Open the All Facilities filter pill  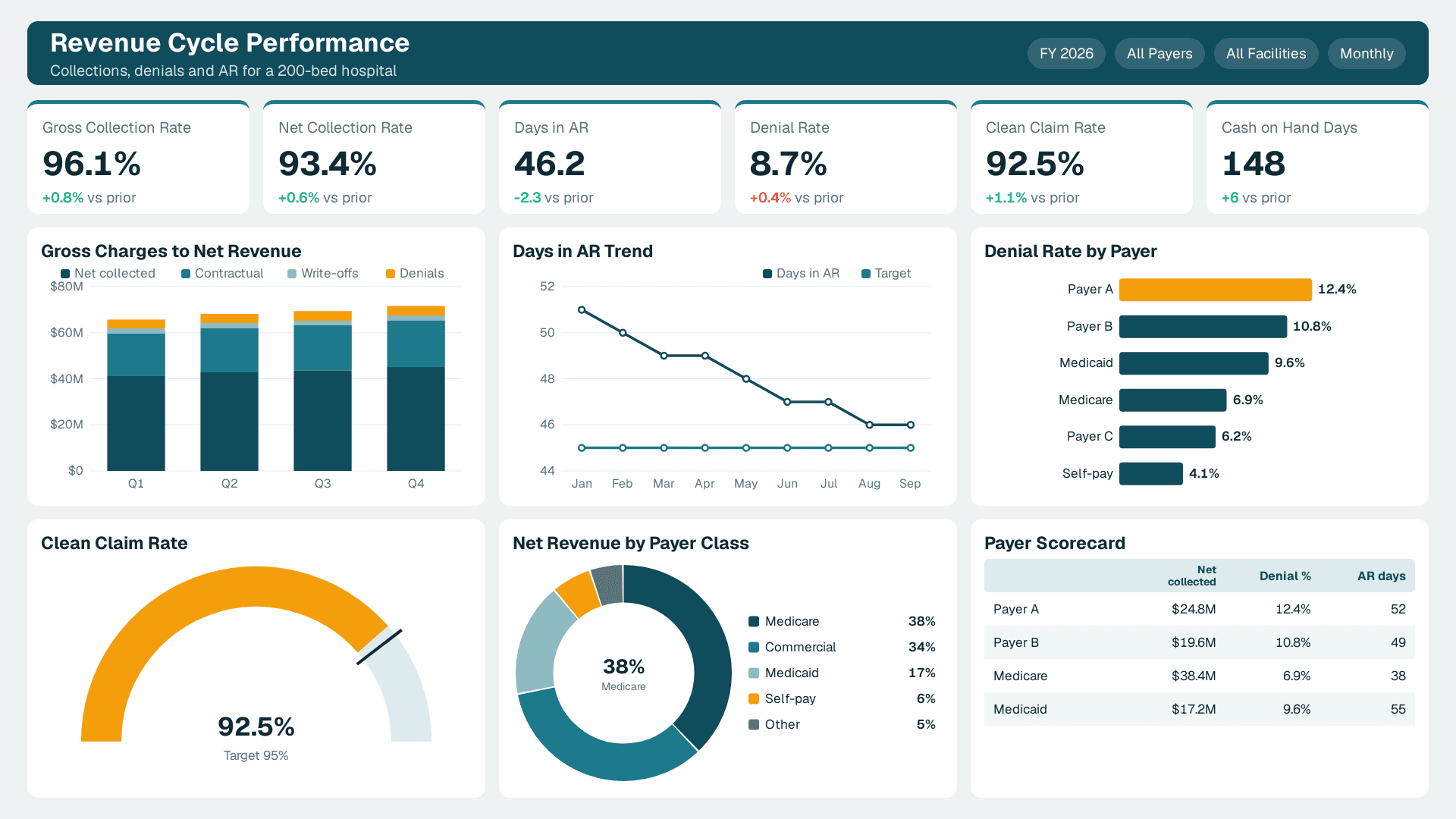point(1266,54)
